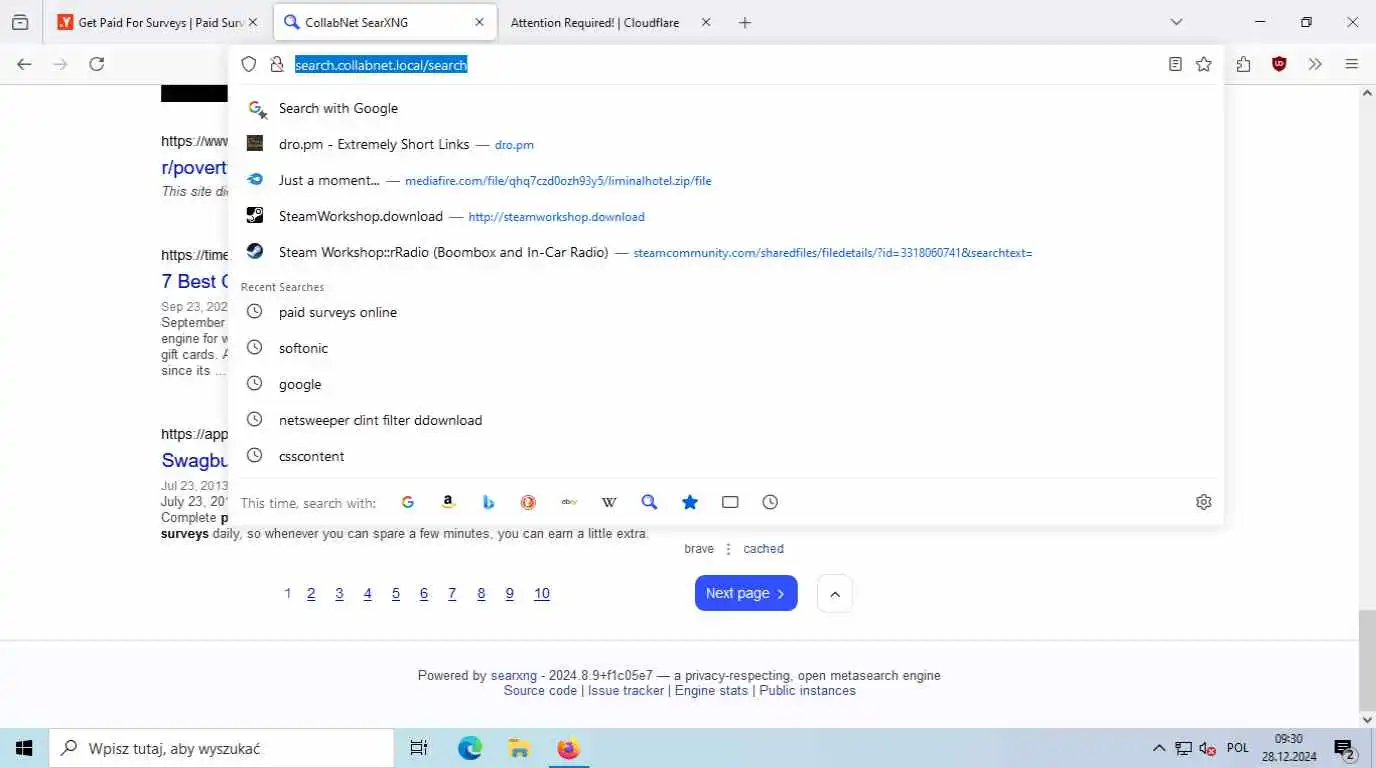The image size is (1376, 768).
Task: Click the Next page button
Action: pyautogui.click(x=746, y=593)
